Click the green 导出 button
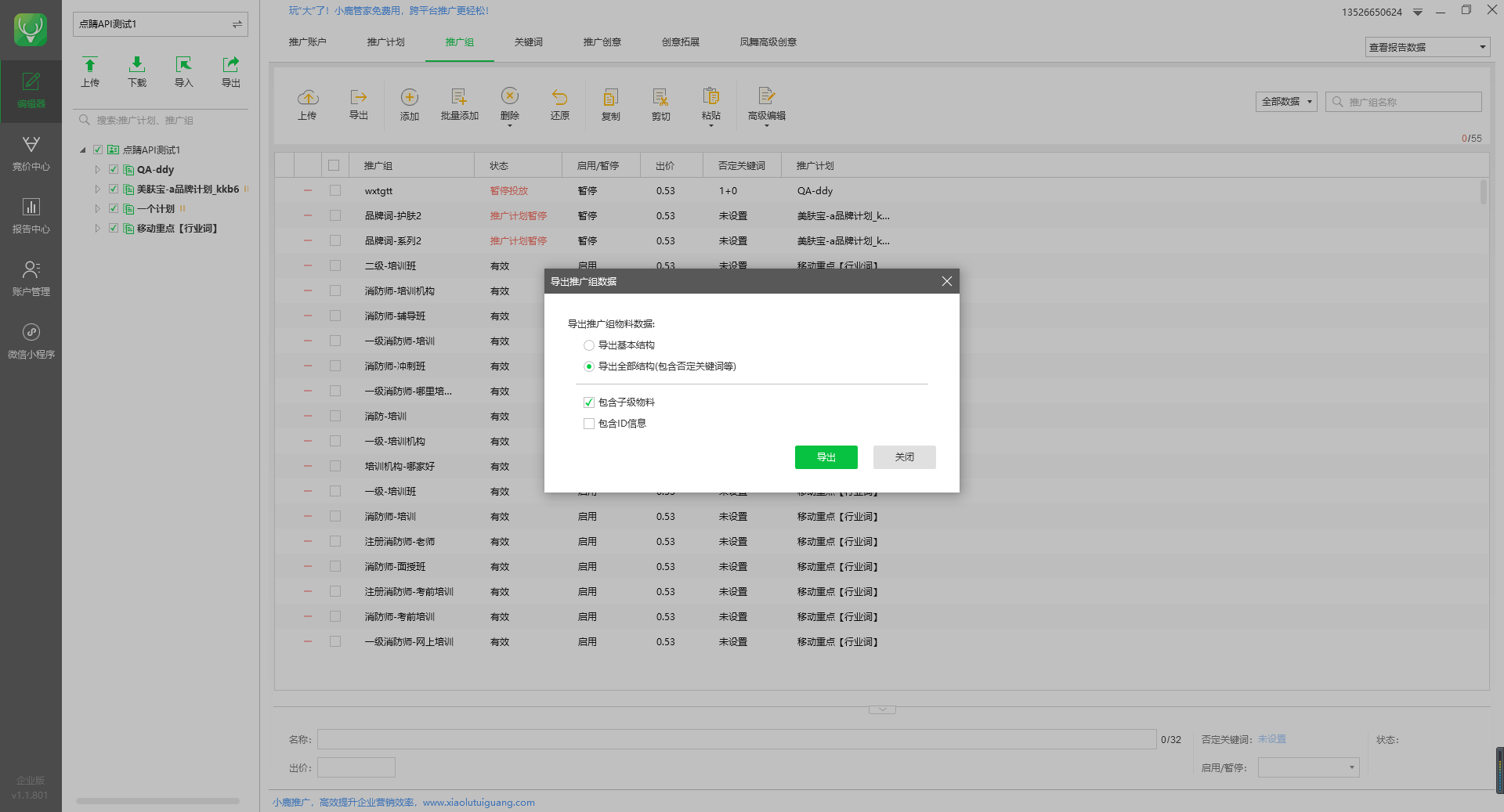This screenshot has width=1504, height=812. [x=826, y=457]
